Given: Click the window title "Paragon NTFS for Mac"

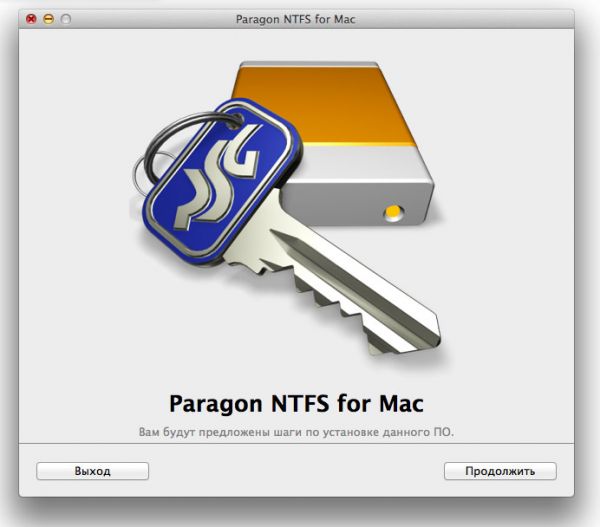Looking at the screenshot, I should click(x=295, y=19).
